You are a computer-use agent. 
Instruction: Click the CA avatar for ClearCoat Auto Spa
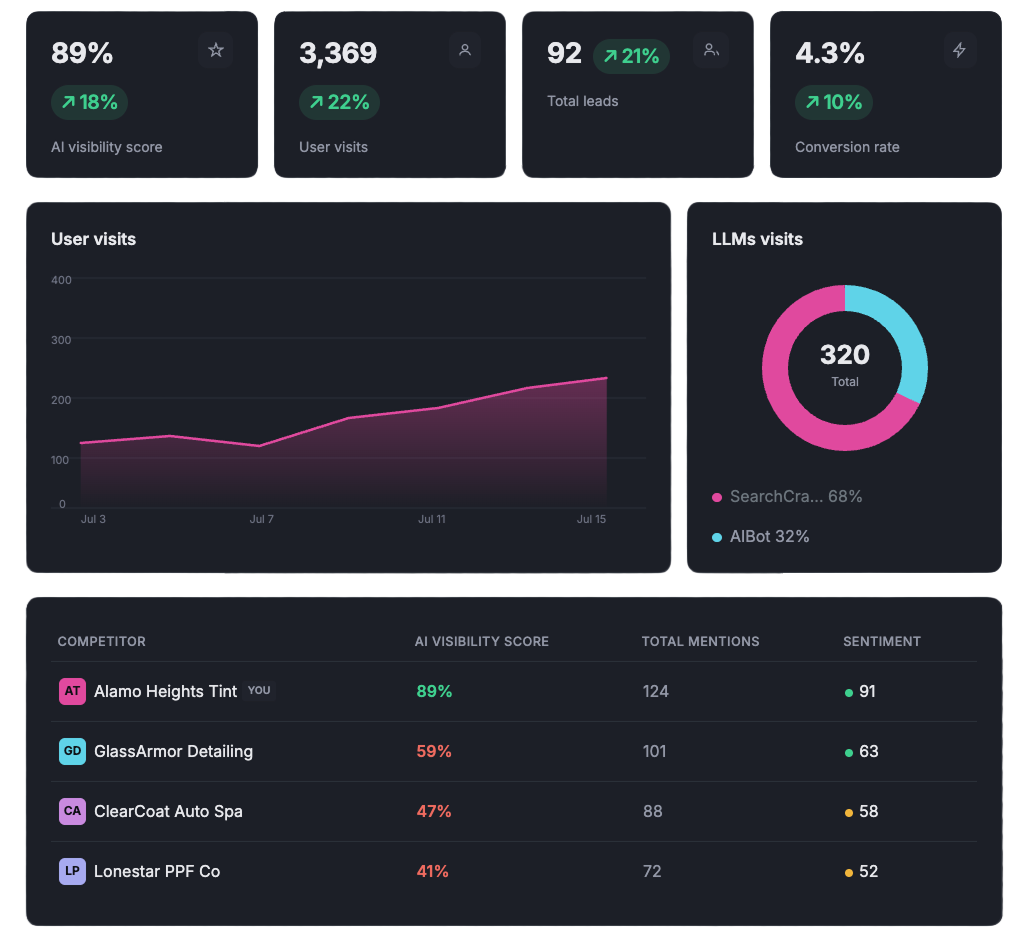coord(72,811)
